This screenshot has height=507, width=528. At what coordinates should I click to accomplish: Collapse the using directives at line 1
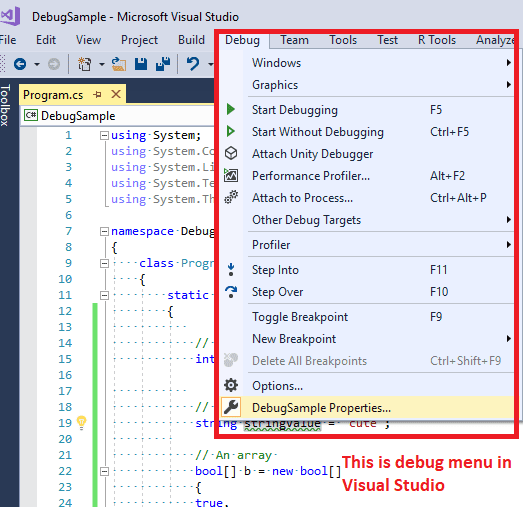click(104, 136)
